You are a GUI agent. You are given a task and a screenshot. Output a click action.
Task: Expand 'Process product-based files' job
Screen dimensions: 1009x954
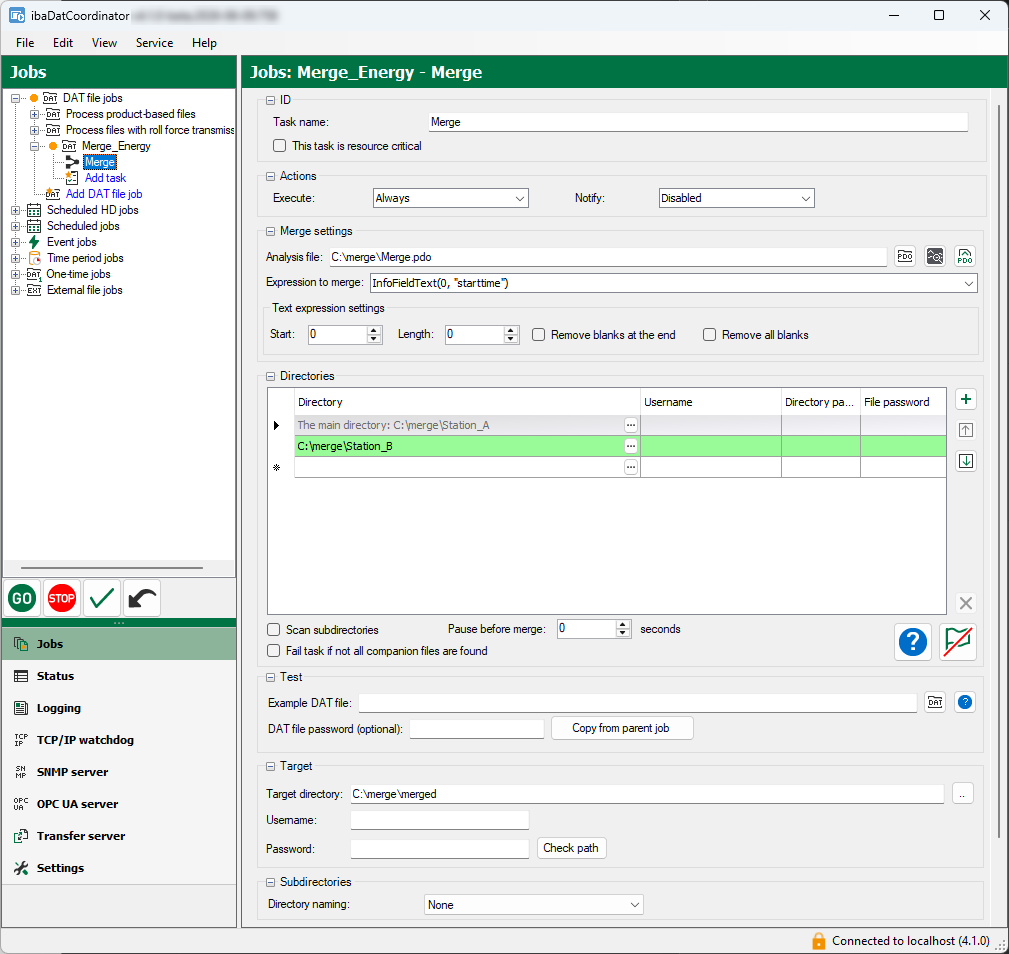35,115
